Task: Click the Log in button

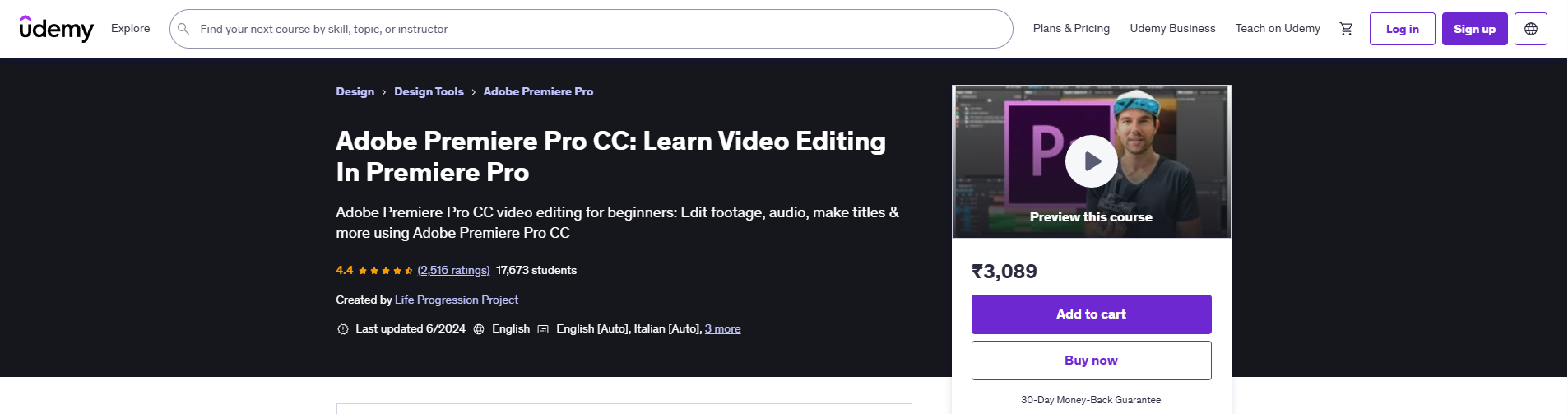Action: coord(1403,29)
